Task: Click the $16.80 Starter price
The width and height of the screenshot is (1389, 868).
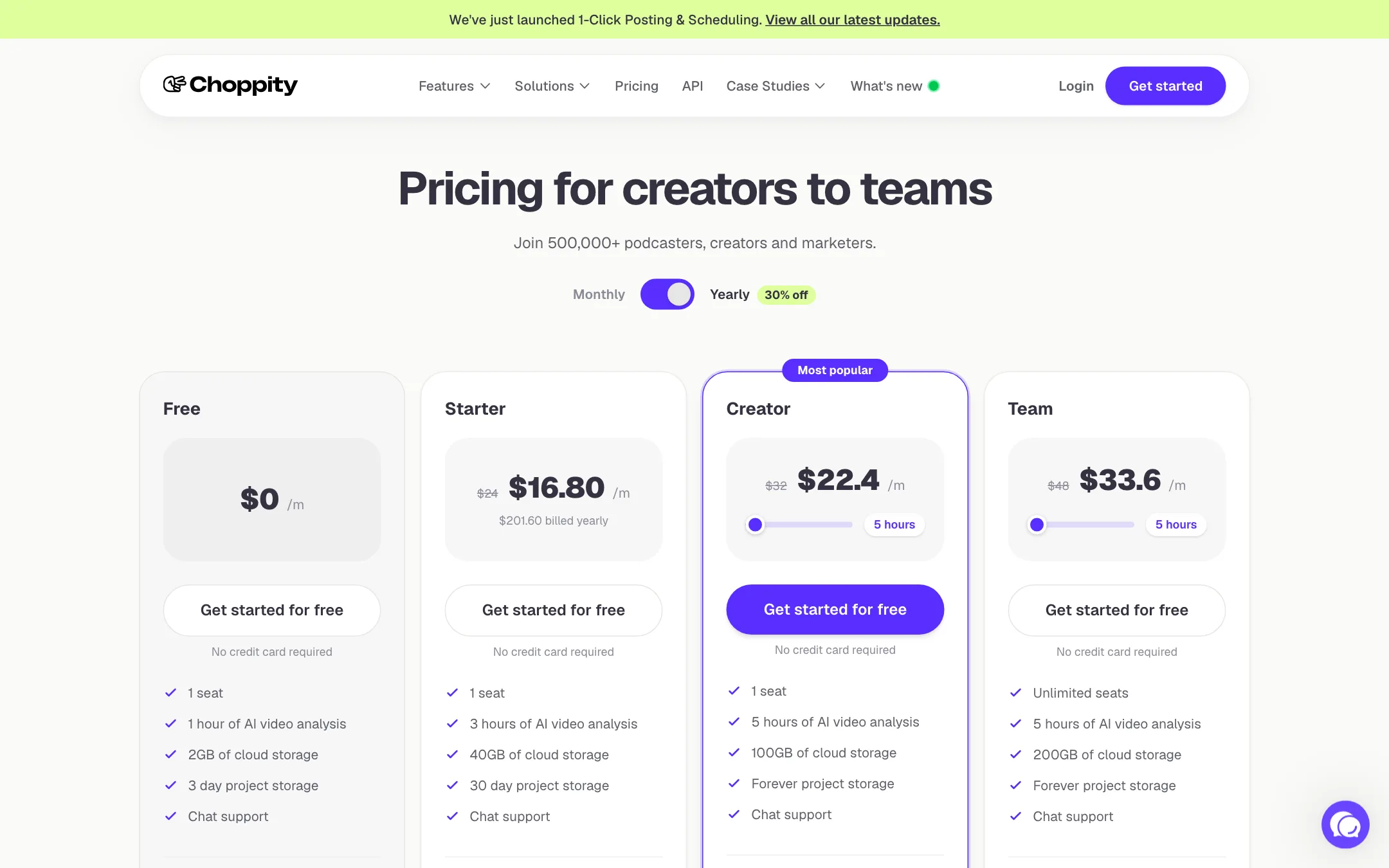Action: click(x=556, y=487)
